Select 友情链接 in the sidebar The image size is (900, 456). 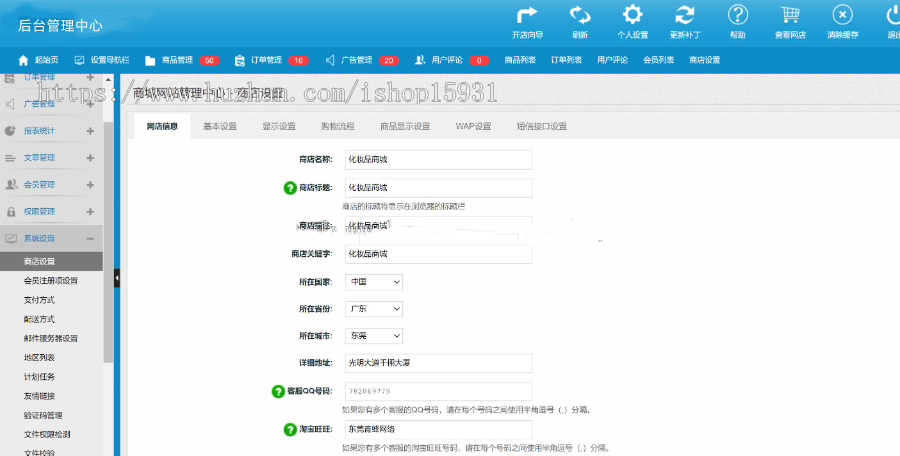click(40, 396)
